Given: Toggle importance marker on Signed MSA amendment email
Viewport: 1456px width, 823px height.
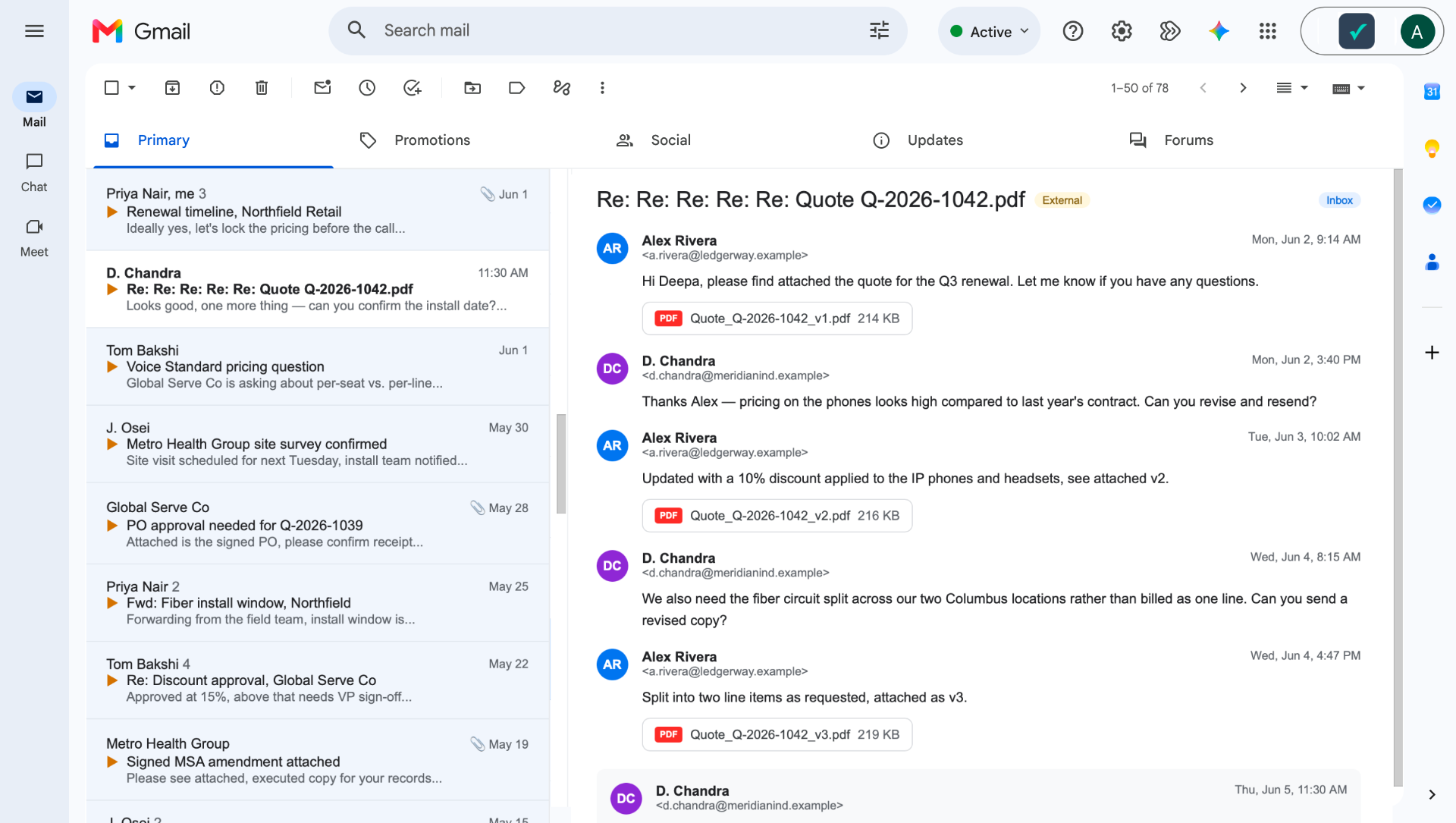Looking at the screenshot, I should click(x=112, y=762).
